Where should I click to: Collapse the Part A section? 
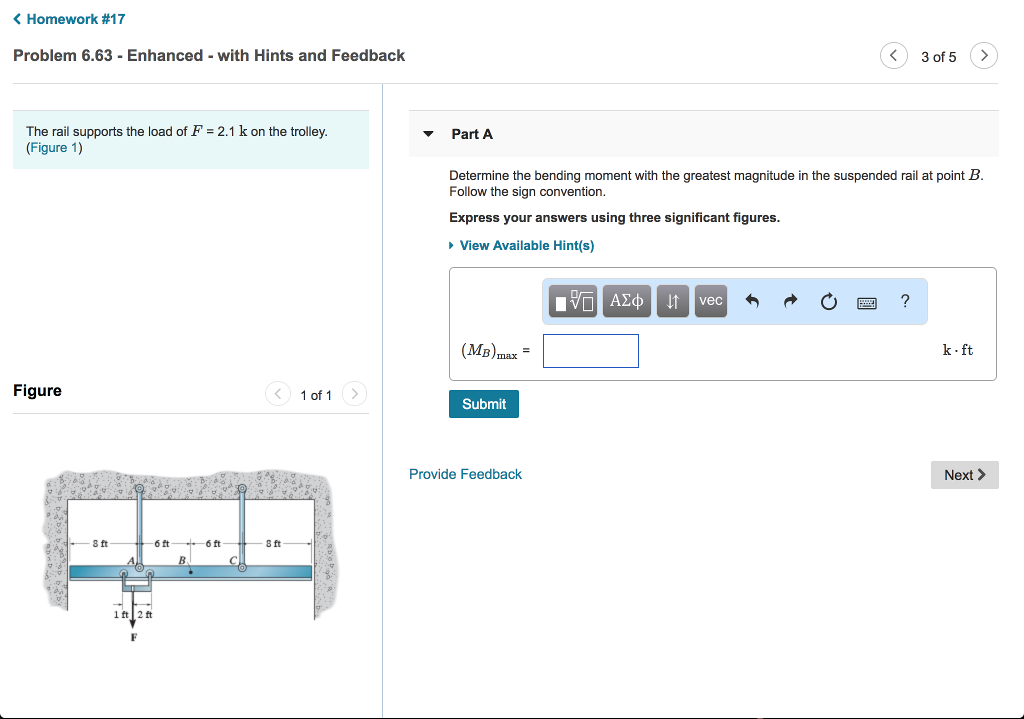(429, 134)
